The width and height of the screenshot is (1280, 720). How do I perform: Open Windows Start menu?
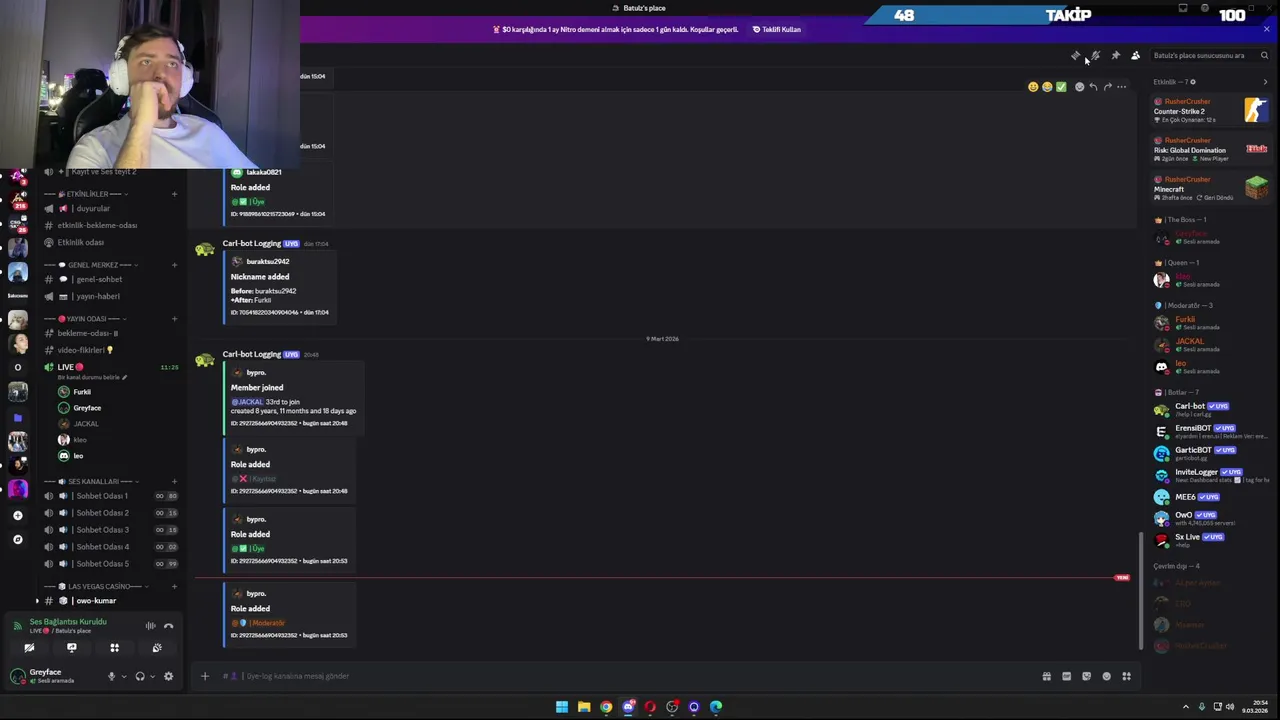[562, 707]
